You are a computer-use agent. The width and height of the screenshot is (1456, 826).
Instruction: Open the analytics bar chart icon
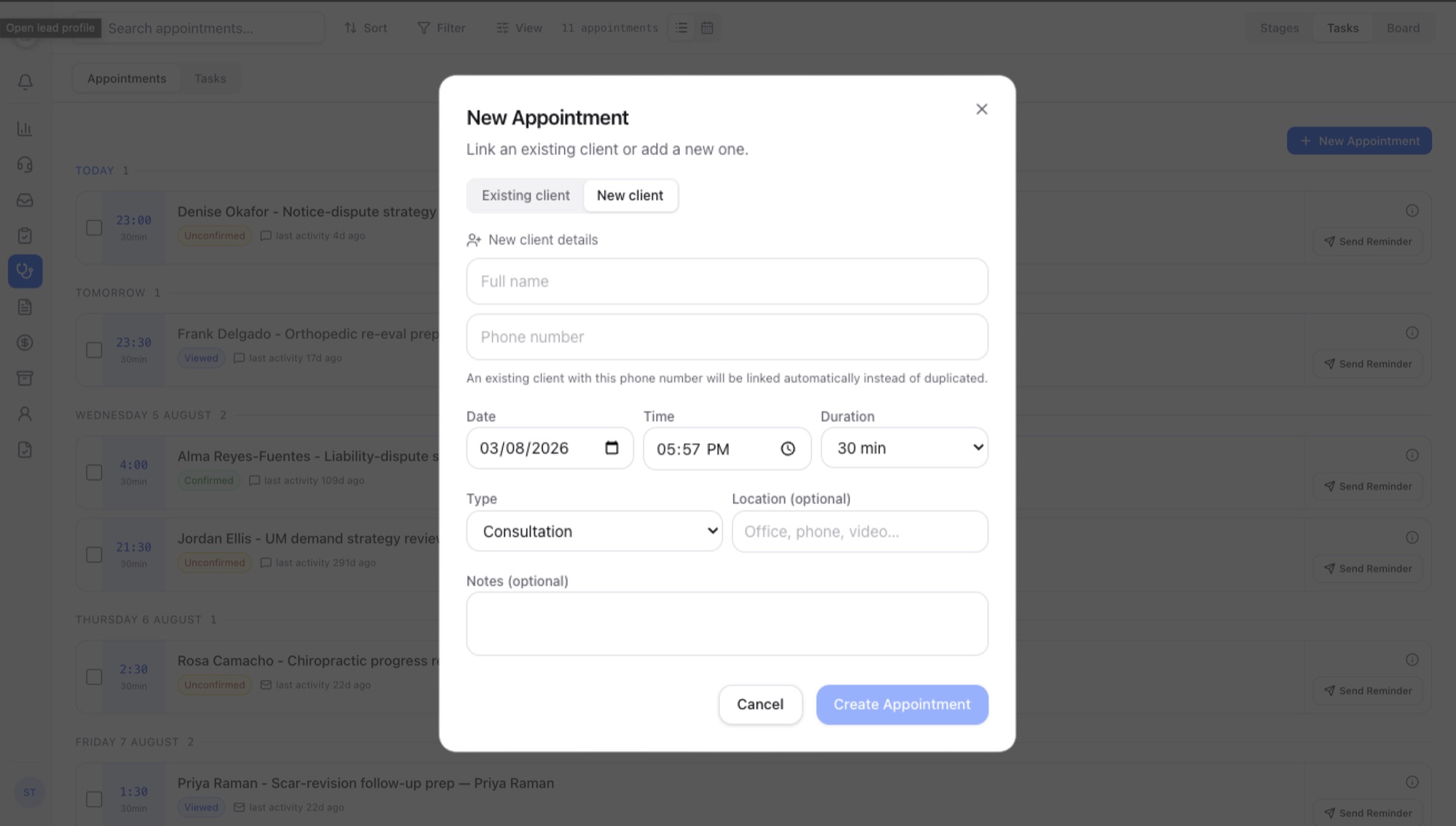click(x=25, y=129)
